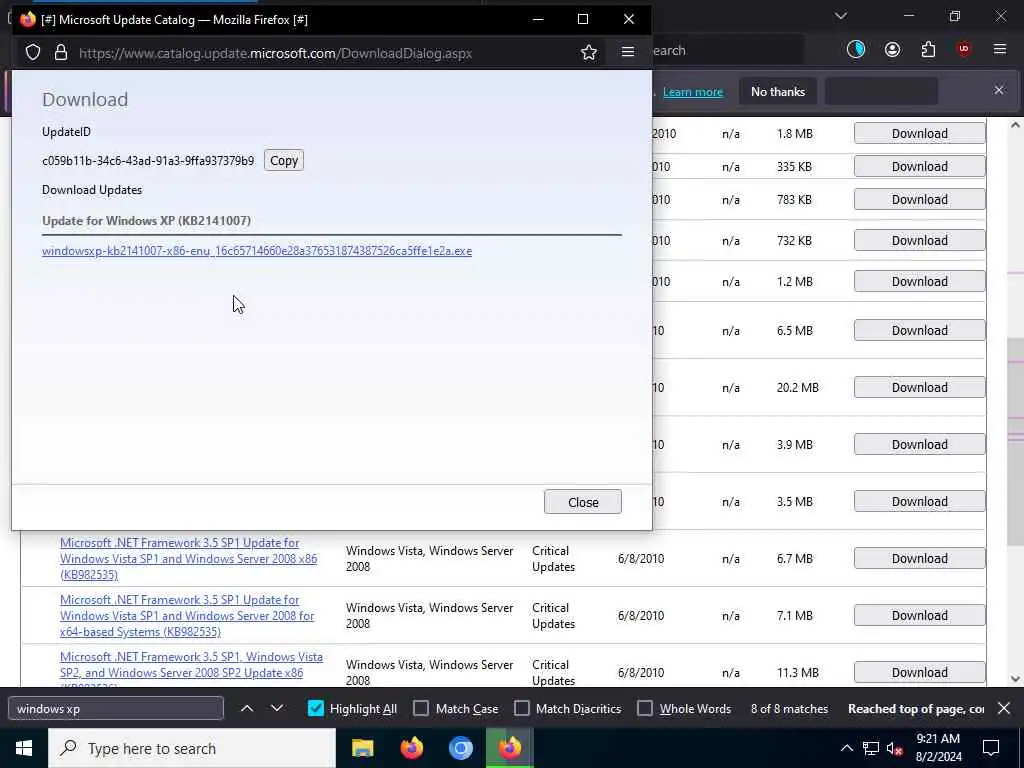Screen dimensions: 1024x768
Task: Click the muted speaker volume icon
Action: click(895, 748)
